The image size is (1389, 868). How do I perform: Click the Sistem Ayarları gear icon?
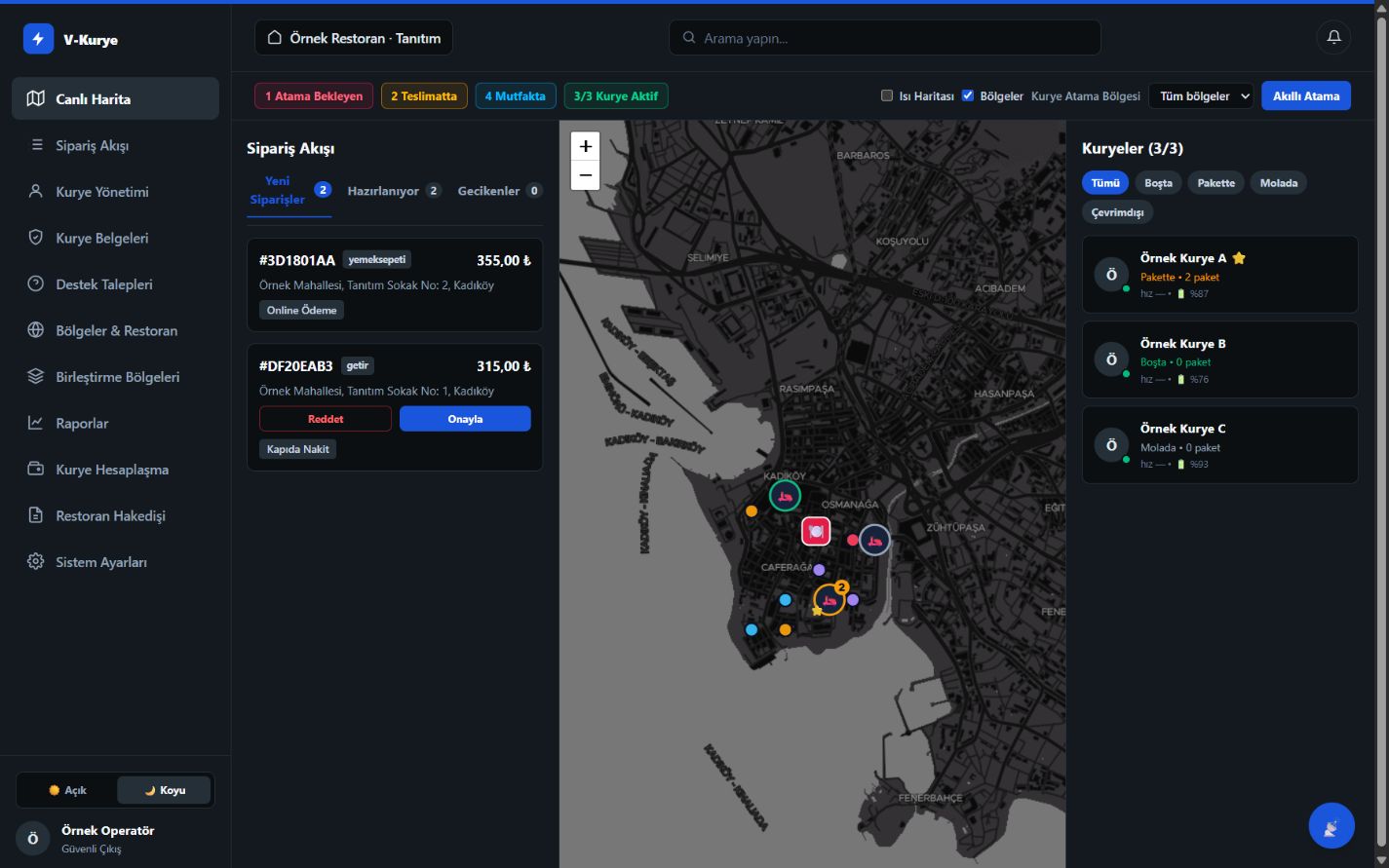pyautogui.click(x=36, y=562)
